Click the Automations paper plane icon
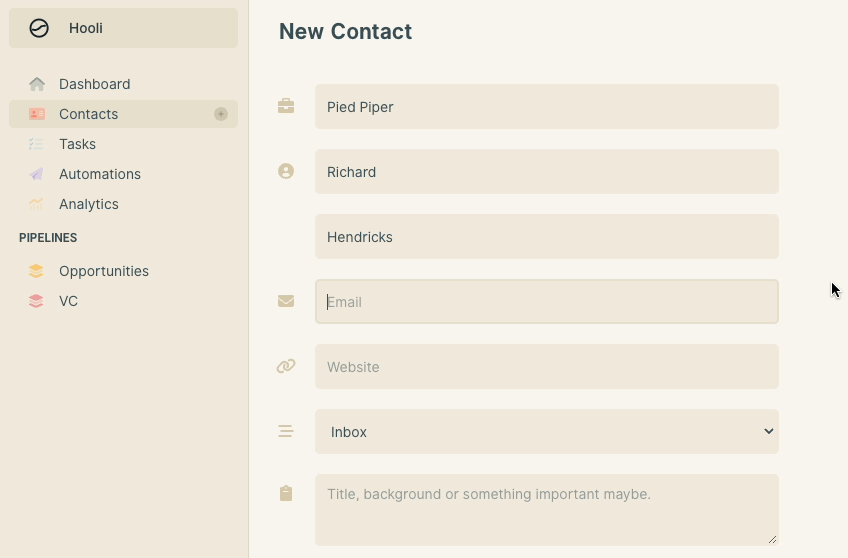The image size is (848, 558). pyautogui.click(x=36, y=174)
